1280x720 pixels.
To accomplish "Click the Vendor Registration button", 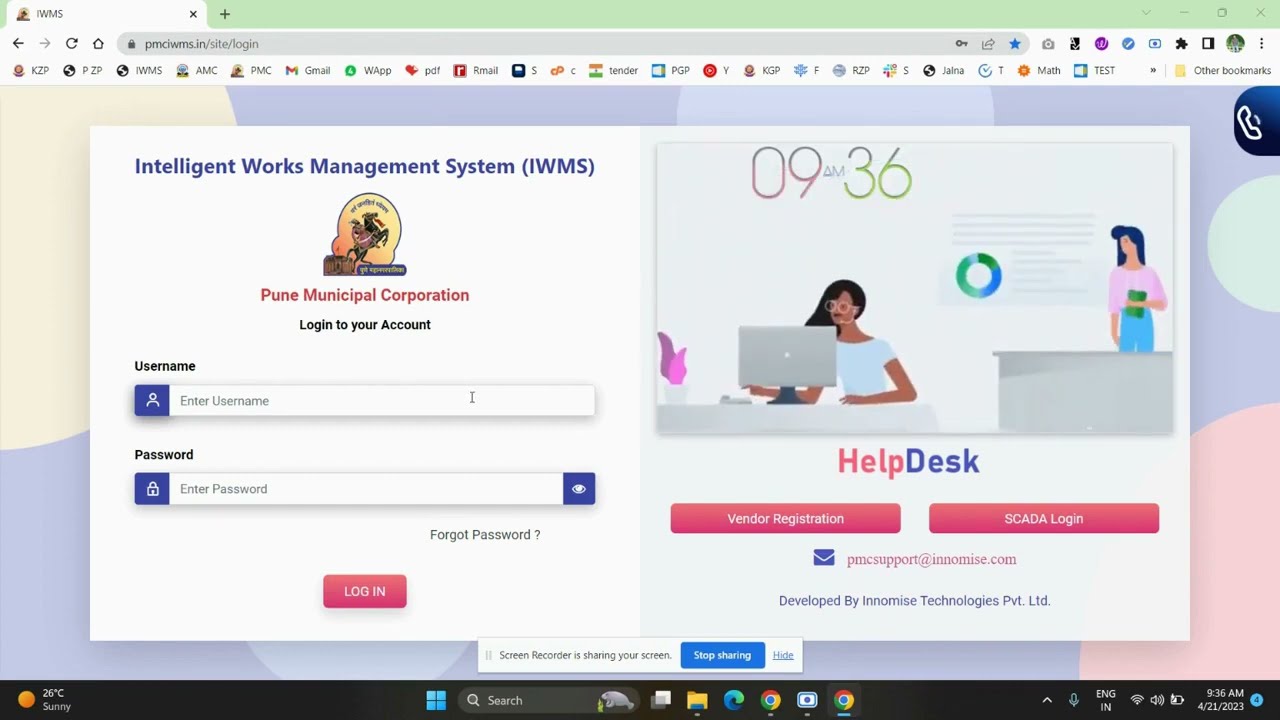I will 786,518.
